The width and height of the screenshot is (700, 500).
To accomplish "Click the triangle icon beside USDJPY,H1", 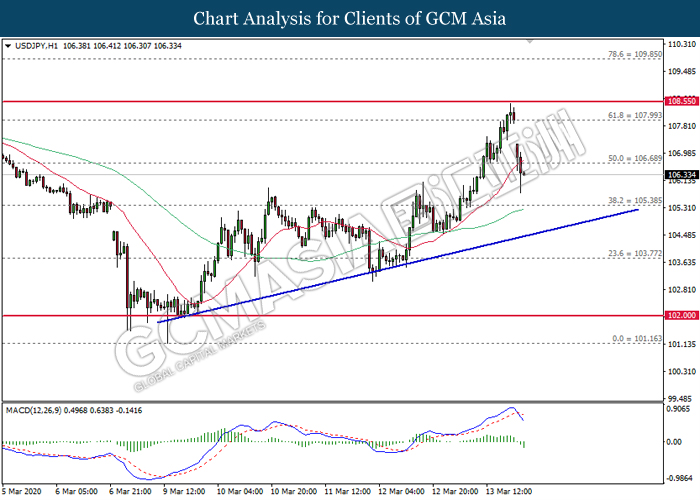I will tap(9, 46).
